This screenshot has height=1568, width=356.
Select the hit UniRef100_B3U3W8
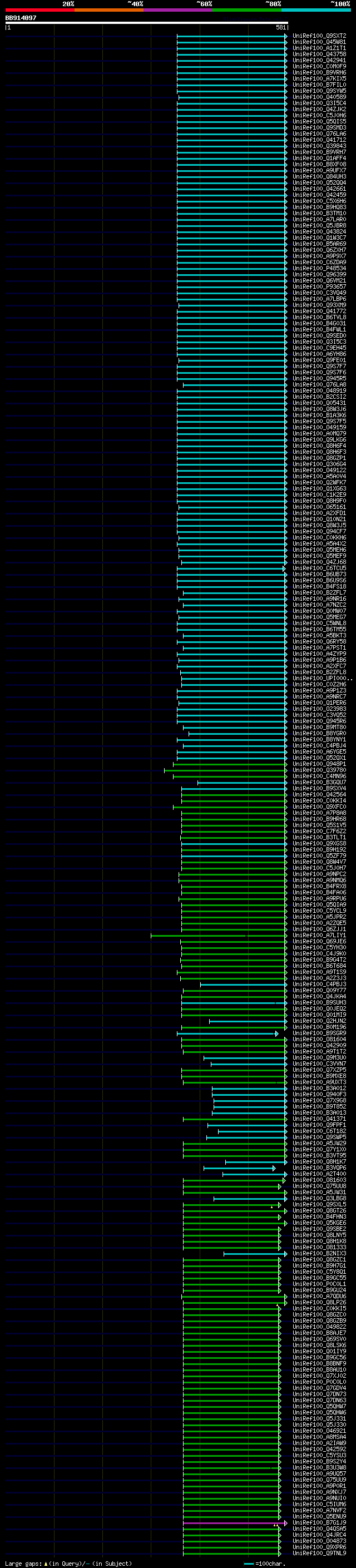319,1467
